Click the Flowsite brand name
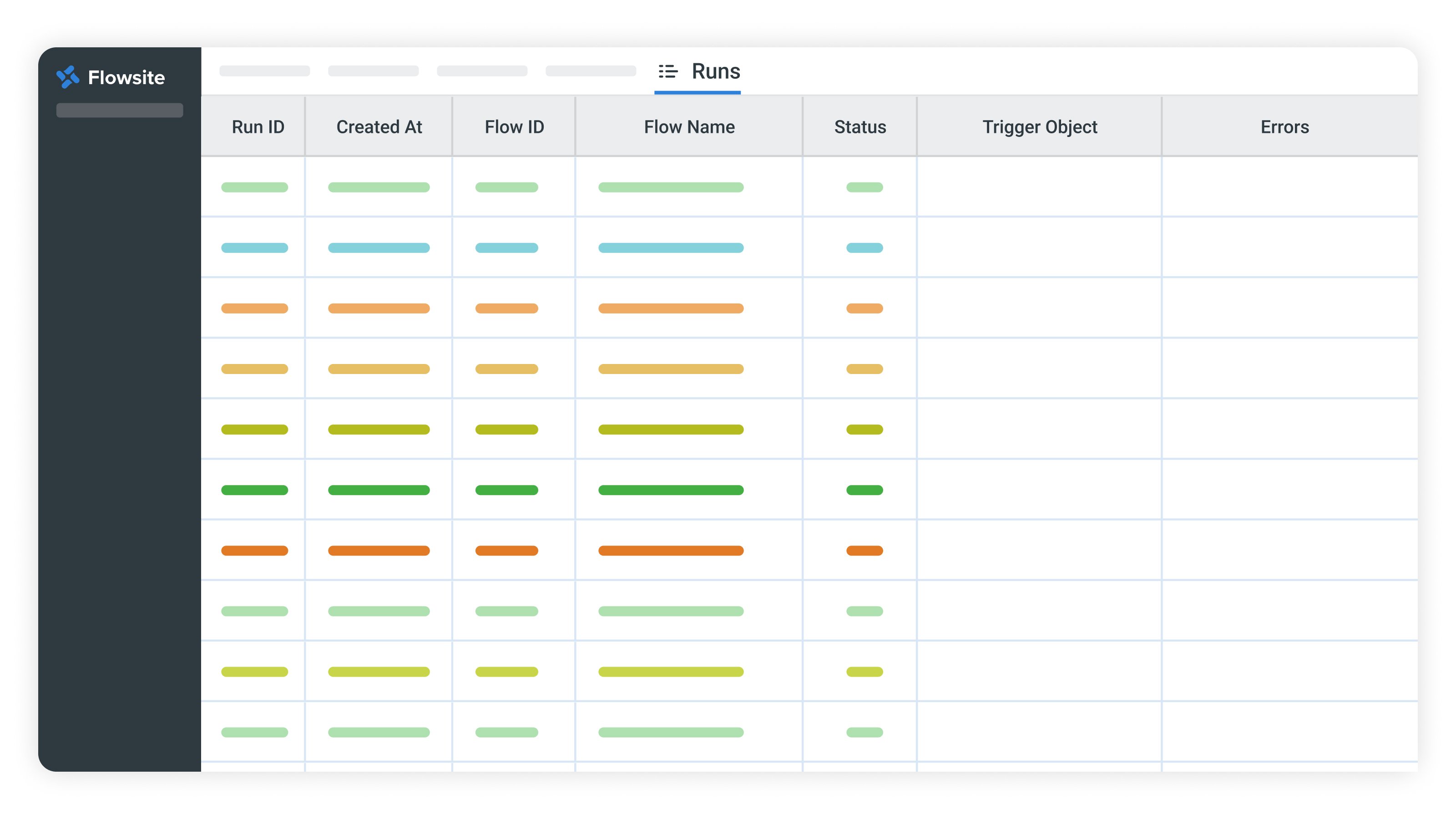The height and width of the screenshot is (819, 1456). point(126,77)
